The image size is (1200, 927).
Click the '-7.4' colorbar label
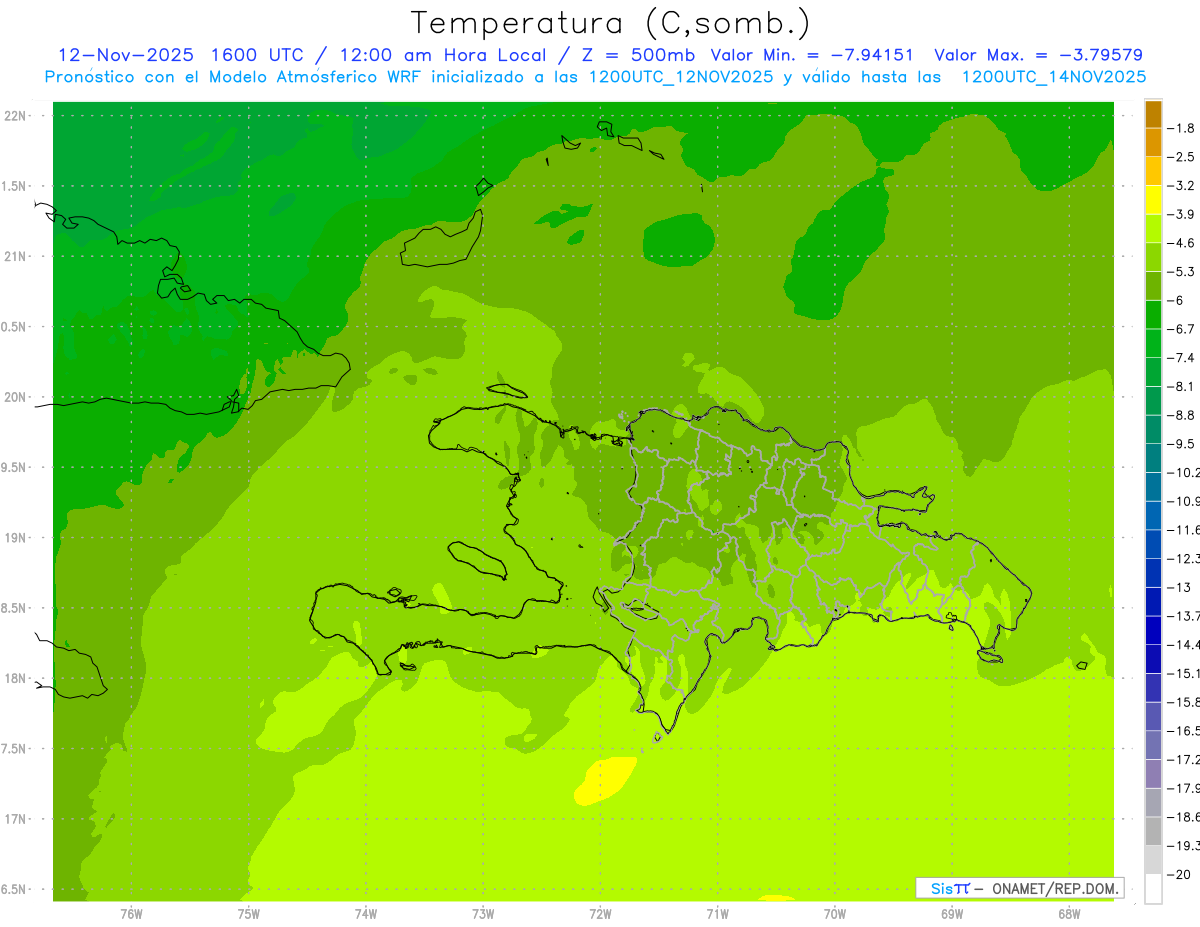pyautogui.click(x=1183, y=358)
